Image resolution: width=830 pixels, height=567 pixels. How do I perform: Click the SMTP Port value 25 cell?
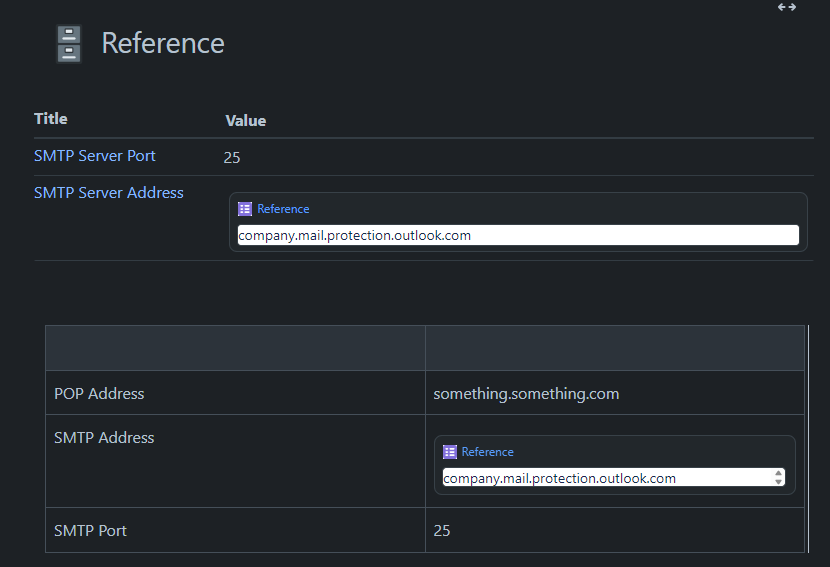(442, 531)
